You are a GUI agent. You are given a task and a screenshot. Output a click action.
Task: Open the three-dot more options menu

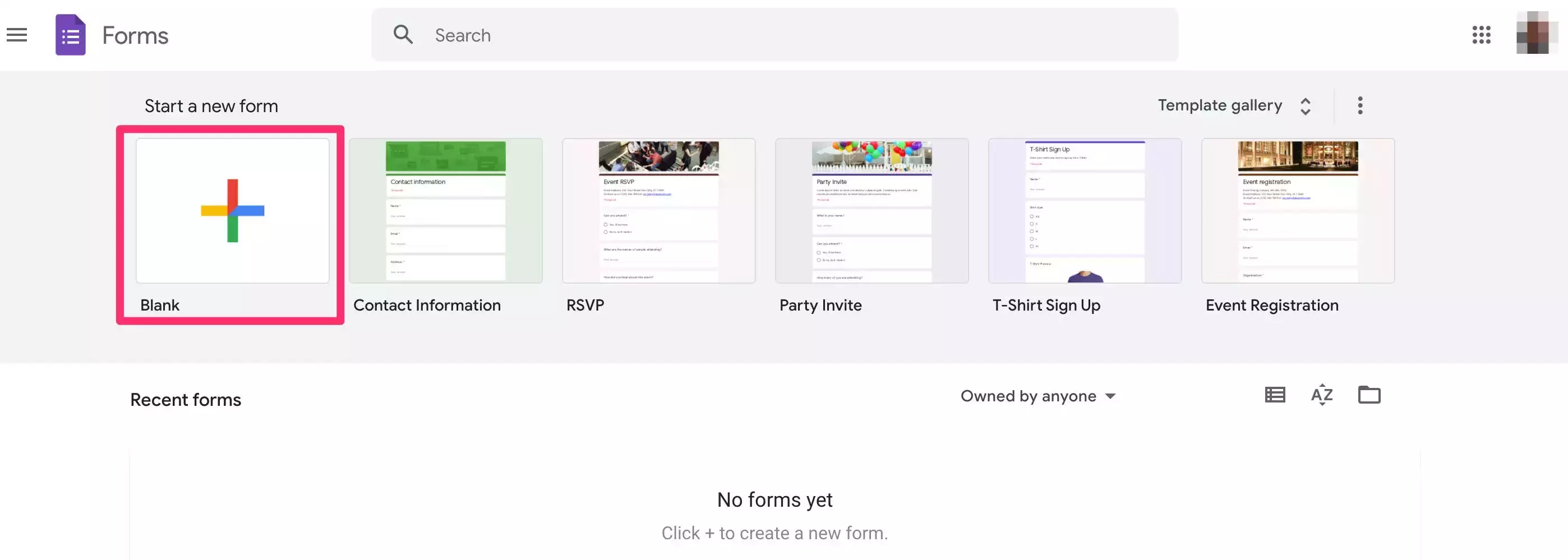pyautogui.click(x=1360, y=105)
